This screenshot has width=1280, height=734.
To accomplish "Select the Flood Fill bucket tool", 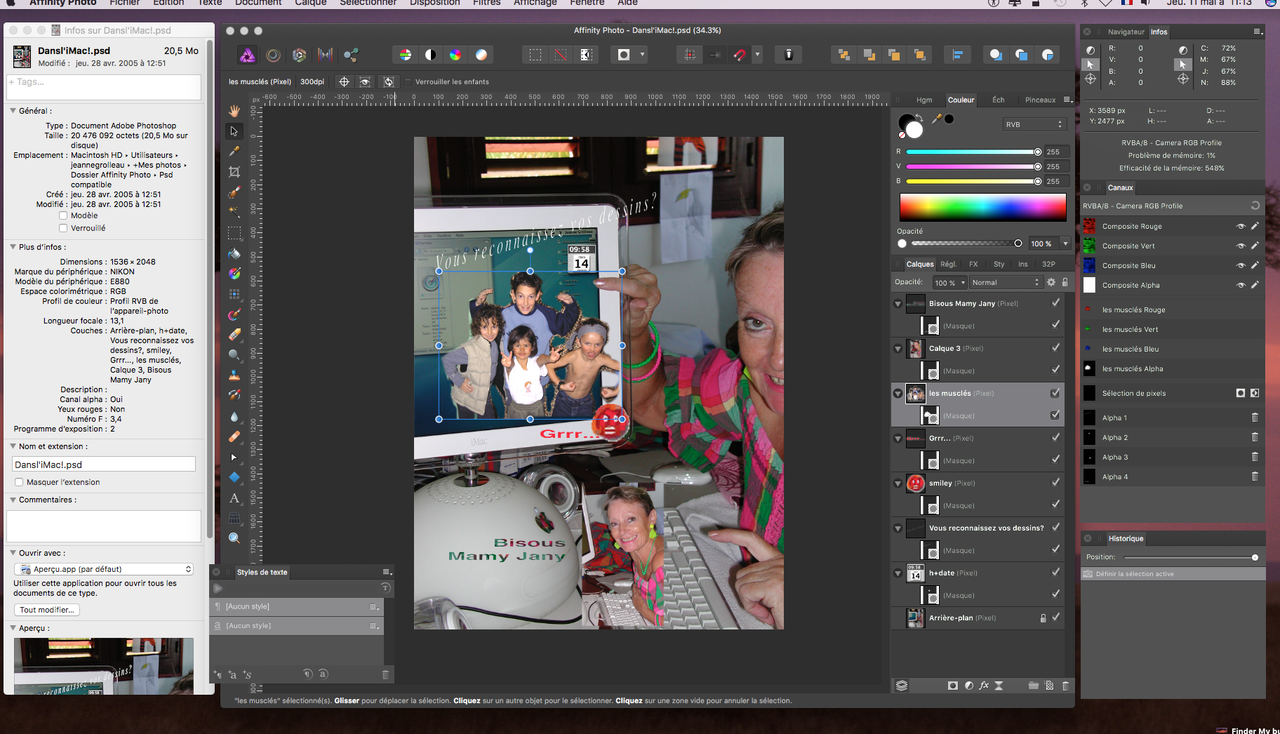I will 234,254.
